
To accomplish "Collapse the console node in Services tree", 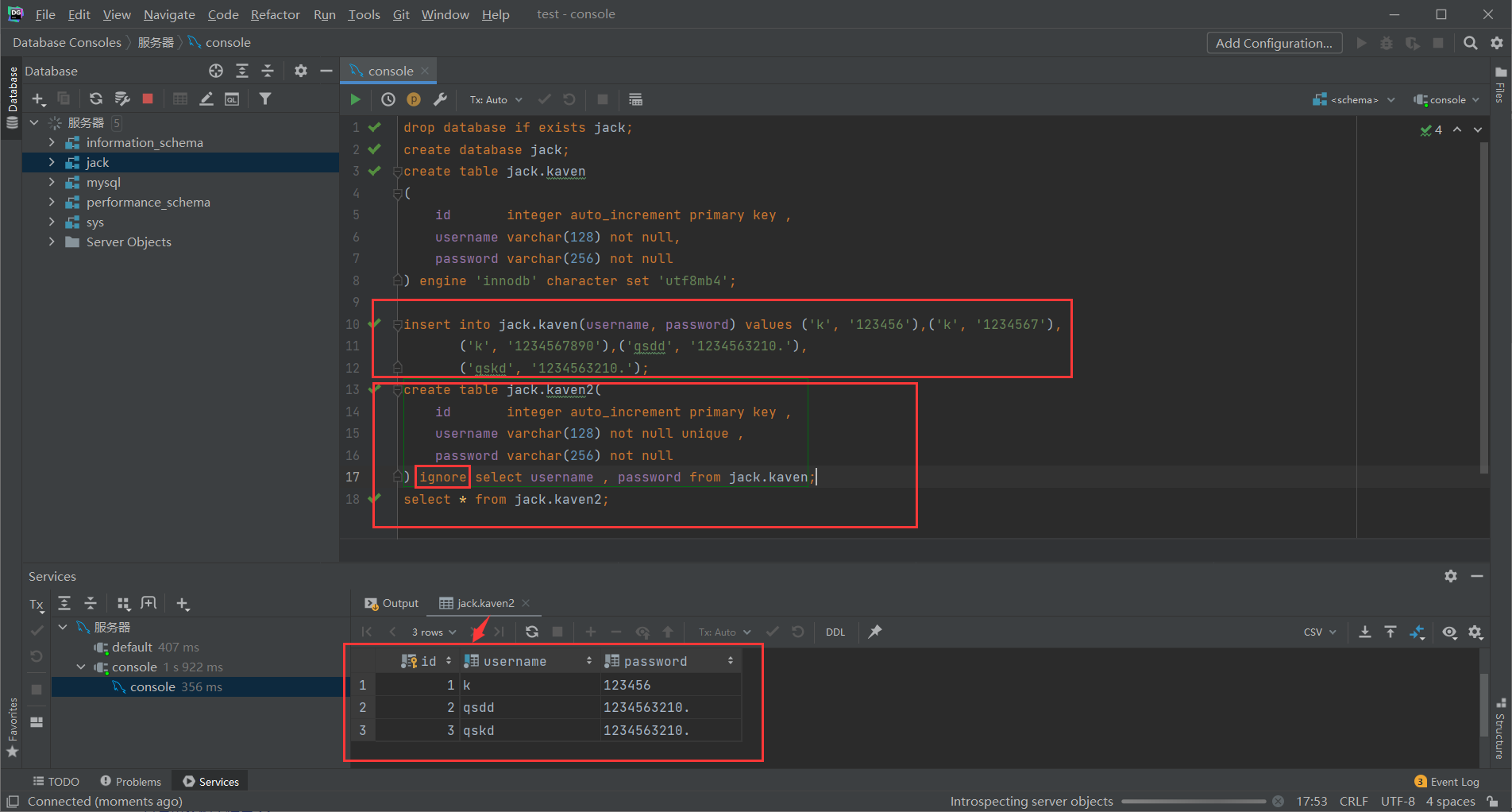I will (81, 667).
